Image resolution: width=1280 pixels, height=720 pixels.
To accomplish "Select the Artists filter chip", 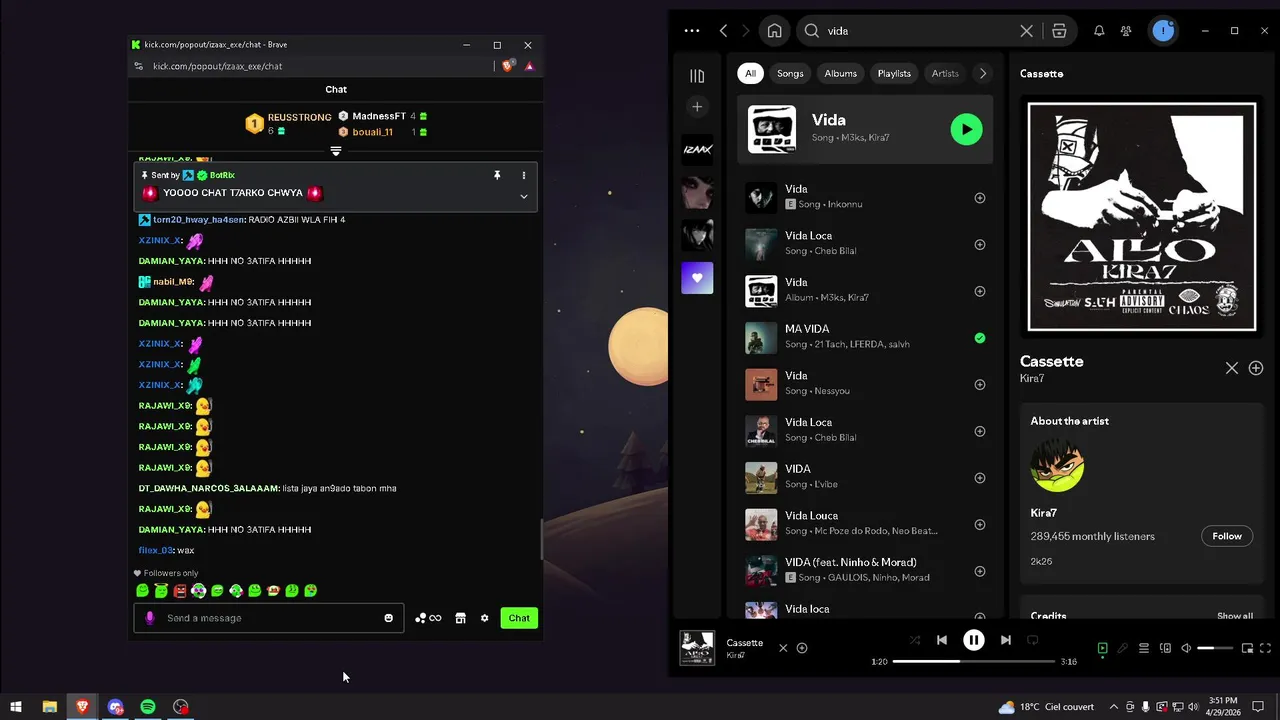I will tap(945, 73).
